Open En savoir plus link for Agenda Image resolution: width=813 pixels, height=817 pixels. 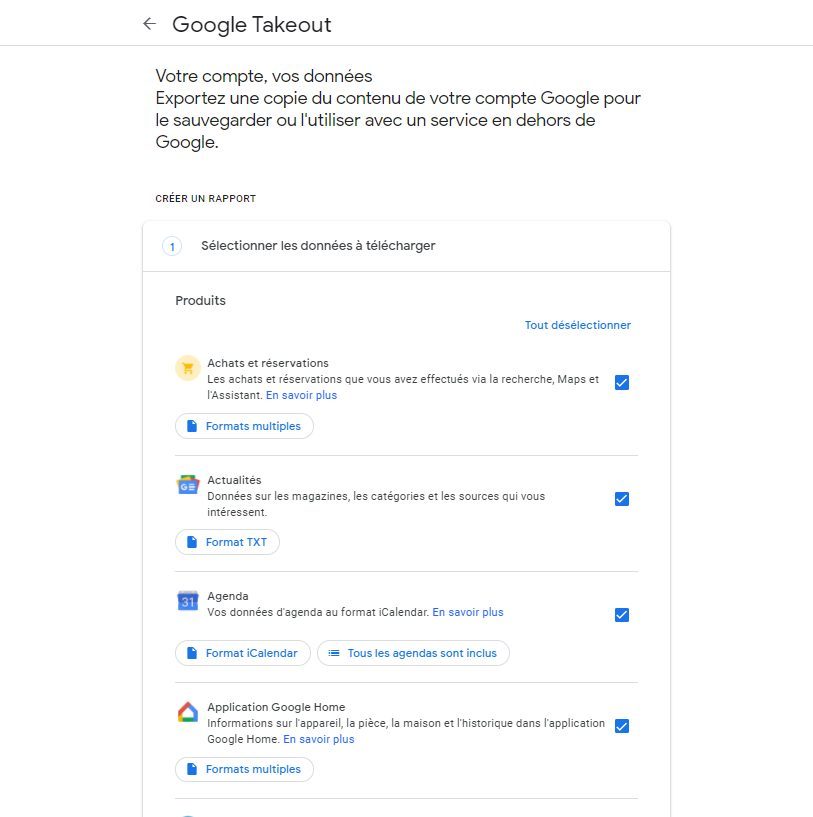click(x=467, y=612)
